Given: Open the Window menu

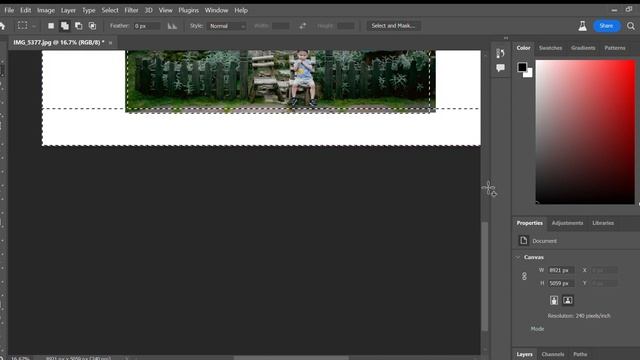Looking at the screenshot, I should pyautogui.click(x=216, y=10).
